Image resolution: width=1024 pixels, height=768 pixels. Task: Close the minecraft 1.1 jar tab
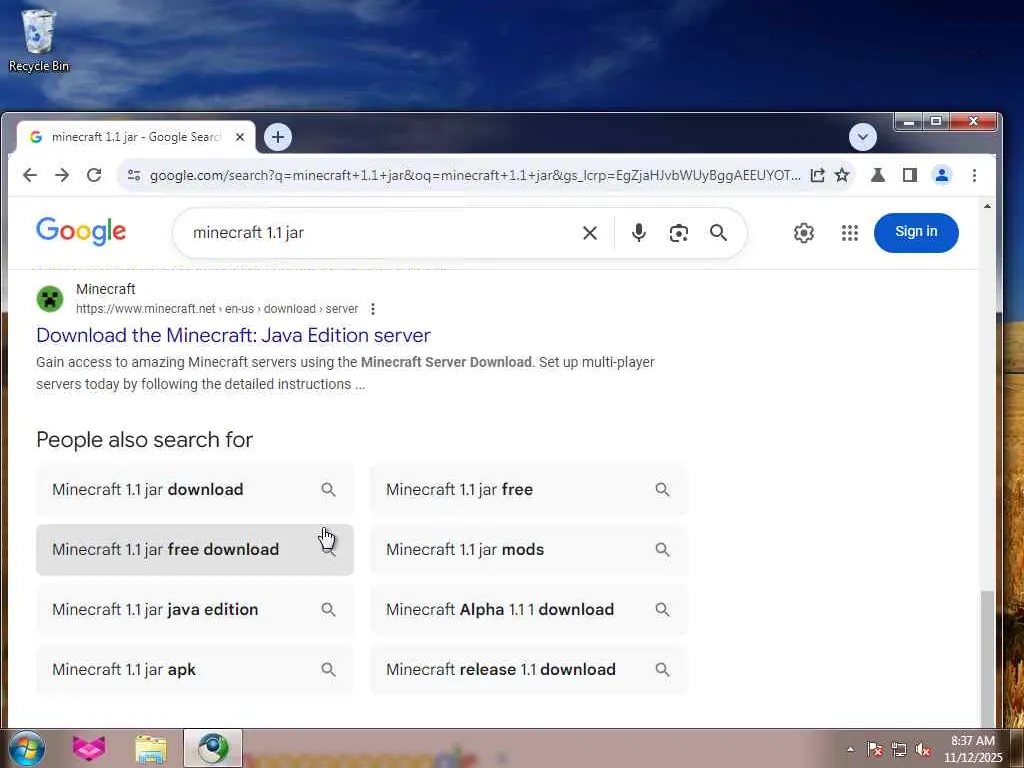point(240,137)
